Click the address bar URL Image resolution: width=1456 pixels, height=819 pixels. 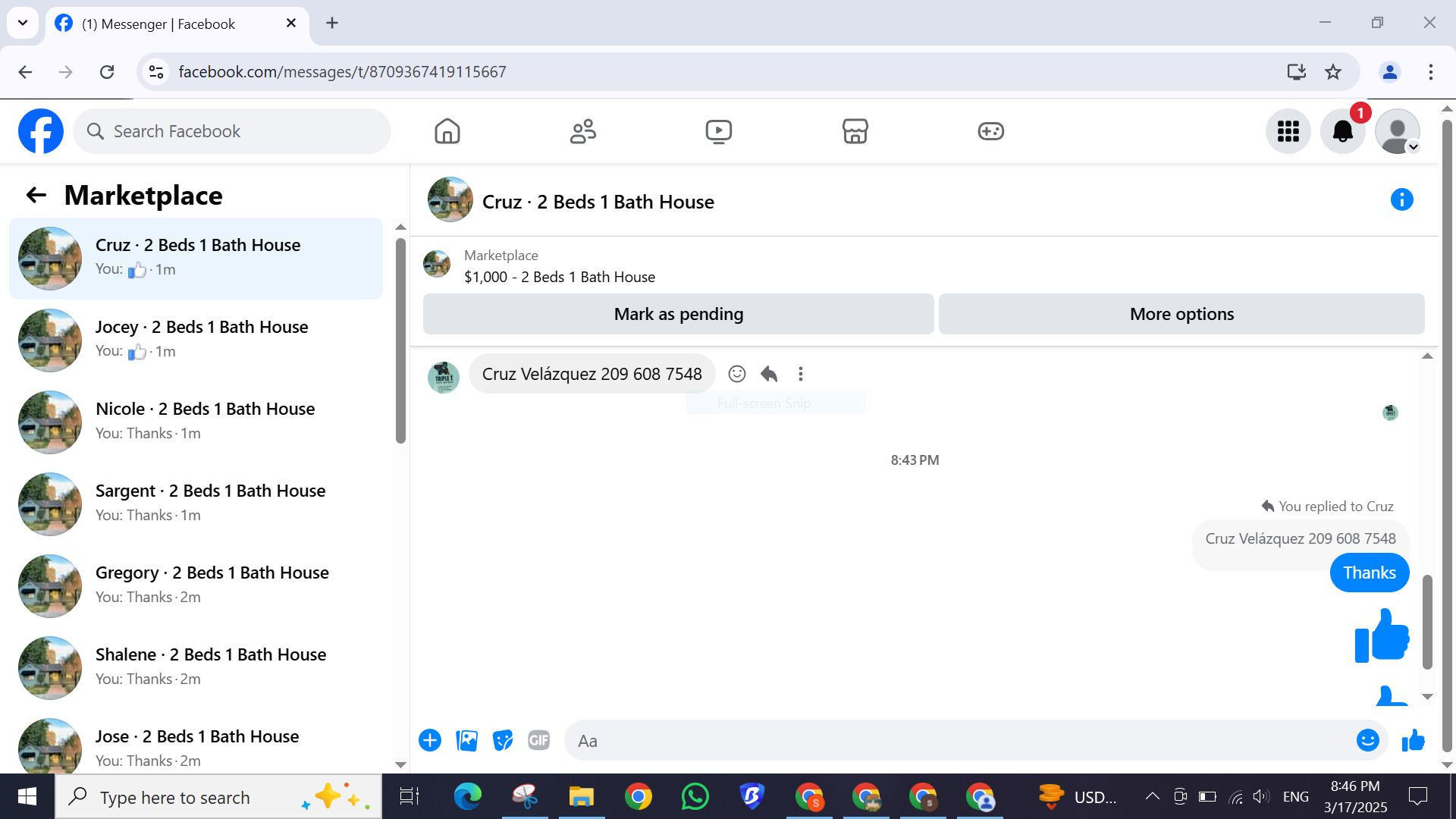tap(342, 72)
